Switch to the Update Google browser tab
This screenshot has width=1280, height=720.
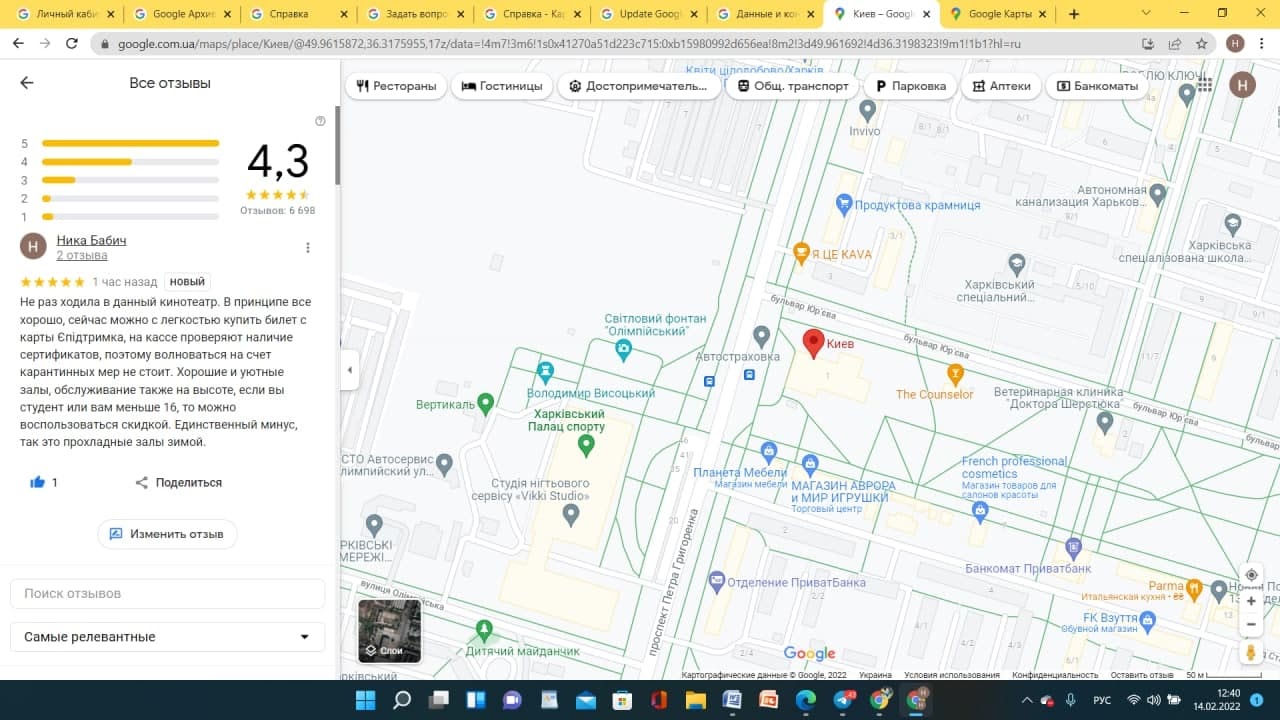point(649,14)
